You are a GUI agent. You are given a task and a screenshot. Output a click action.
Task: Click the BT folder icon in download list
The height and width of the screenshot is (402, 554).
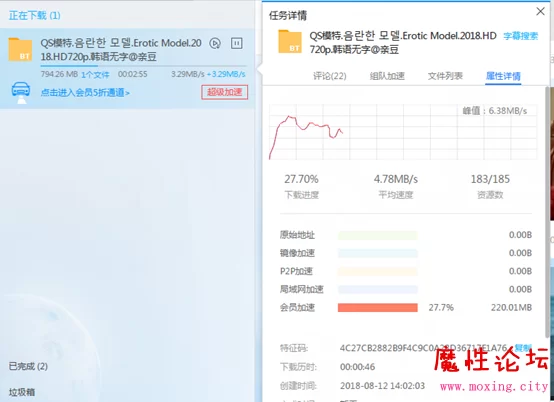click(x=20, y=50)
